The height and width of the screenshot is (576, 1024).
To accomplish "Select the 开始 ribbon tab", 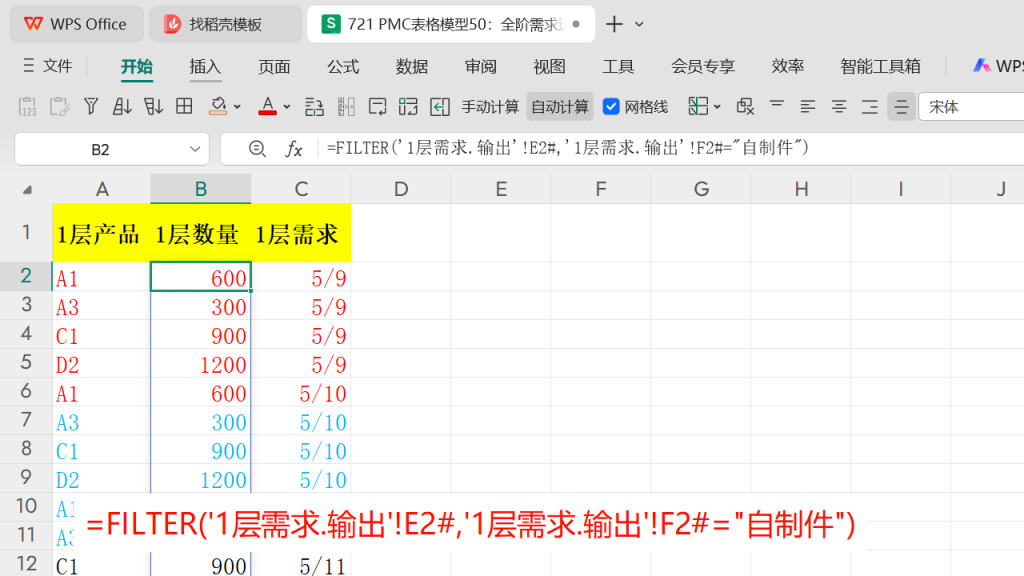I will point(136,67).
